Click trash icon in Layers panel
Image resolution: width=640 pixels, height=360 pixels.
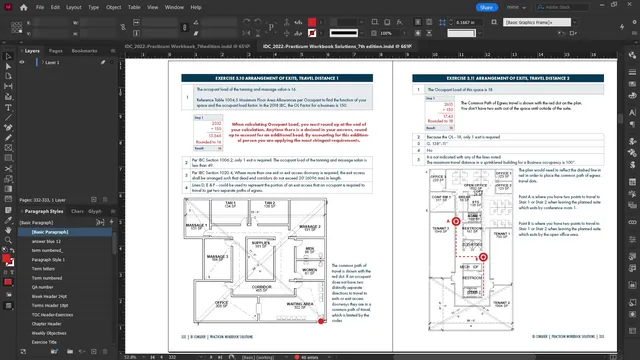[105, 200]
